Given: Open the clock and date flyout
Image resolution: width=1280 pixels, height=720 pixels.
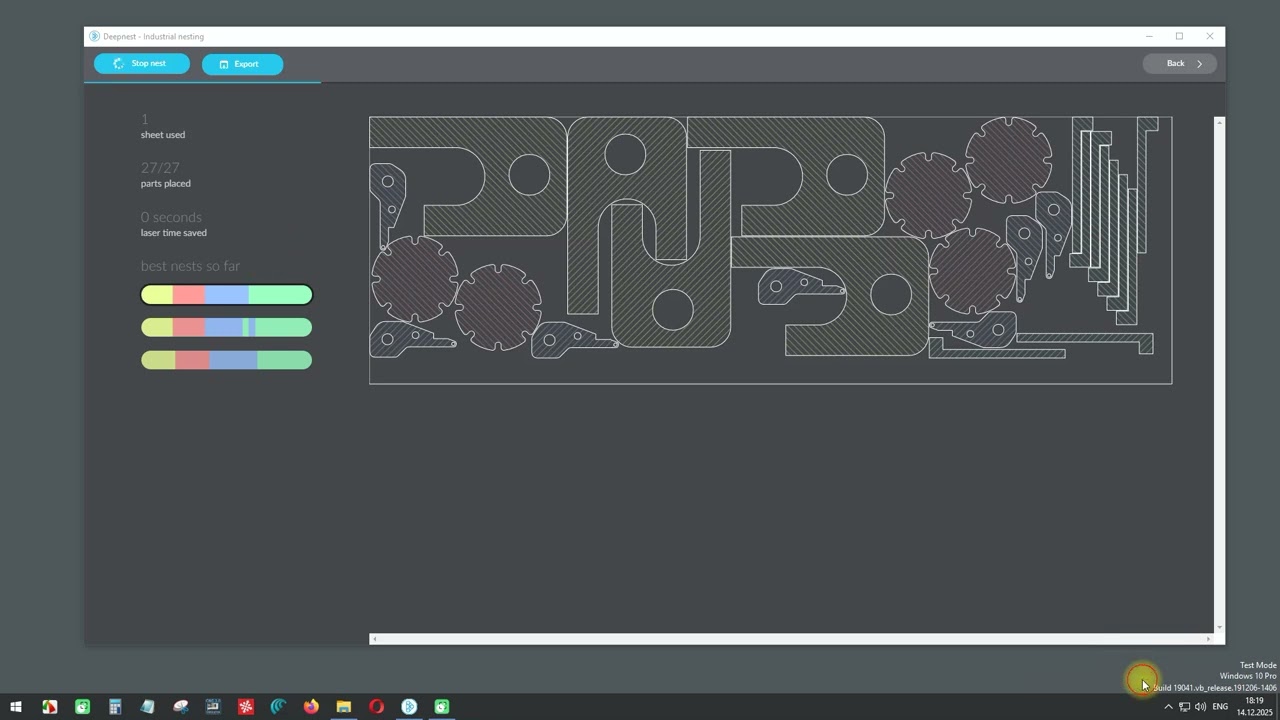Looking at the screenshot, I should pos(1254,707).
